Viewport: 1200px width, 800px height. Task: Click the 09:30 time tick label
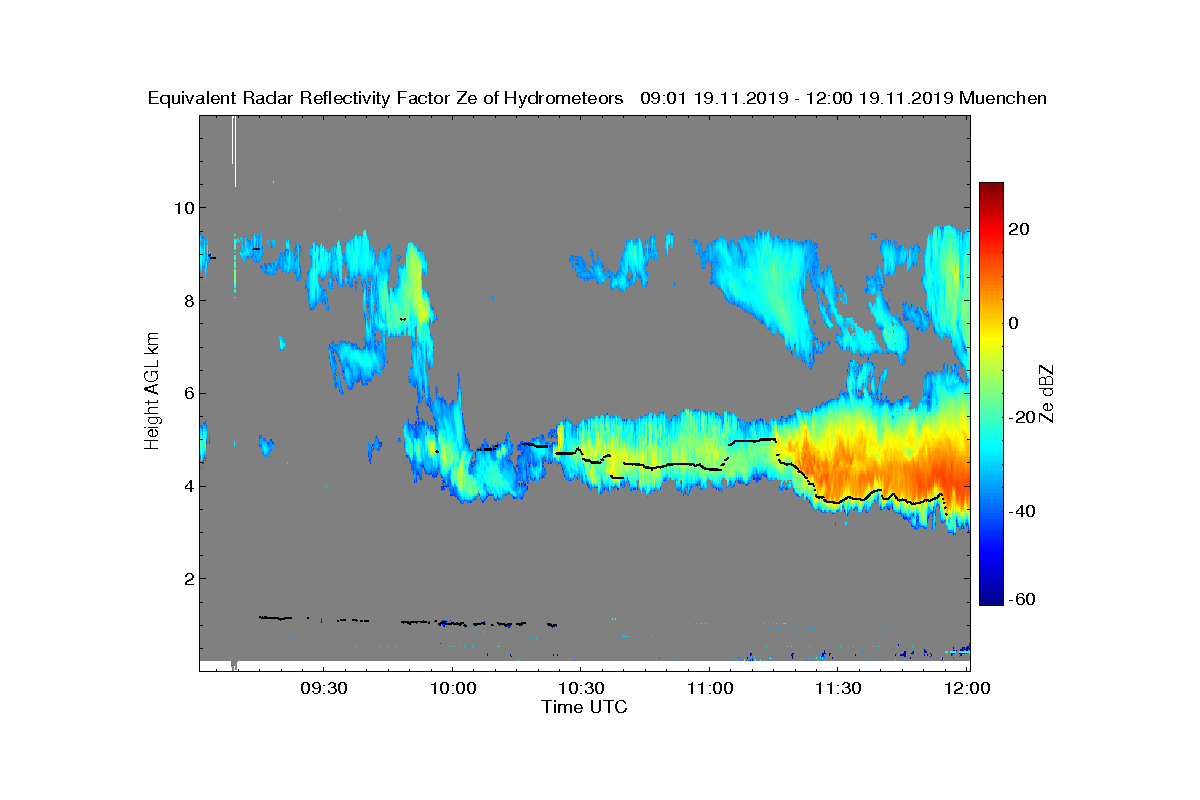click(x=323, y=689)
